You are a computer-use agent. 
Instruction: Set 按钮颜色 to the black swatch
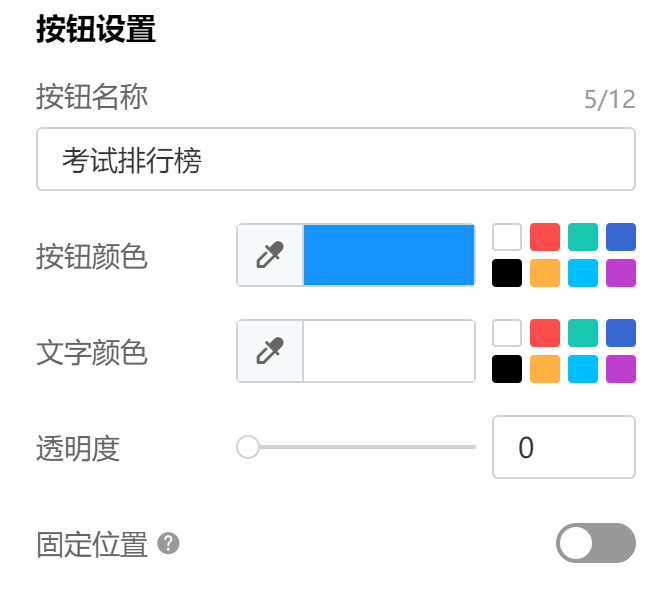(x=507, y=273)
